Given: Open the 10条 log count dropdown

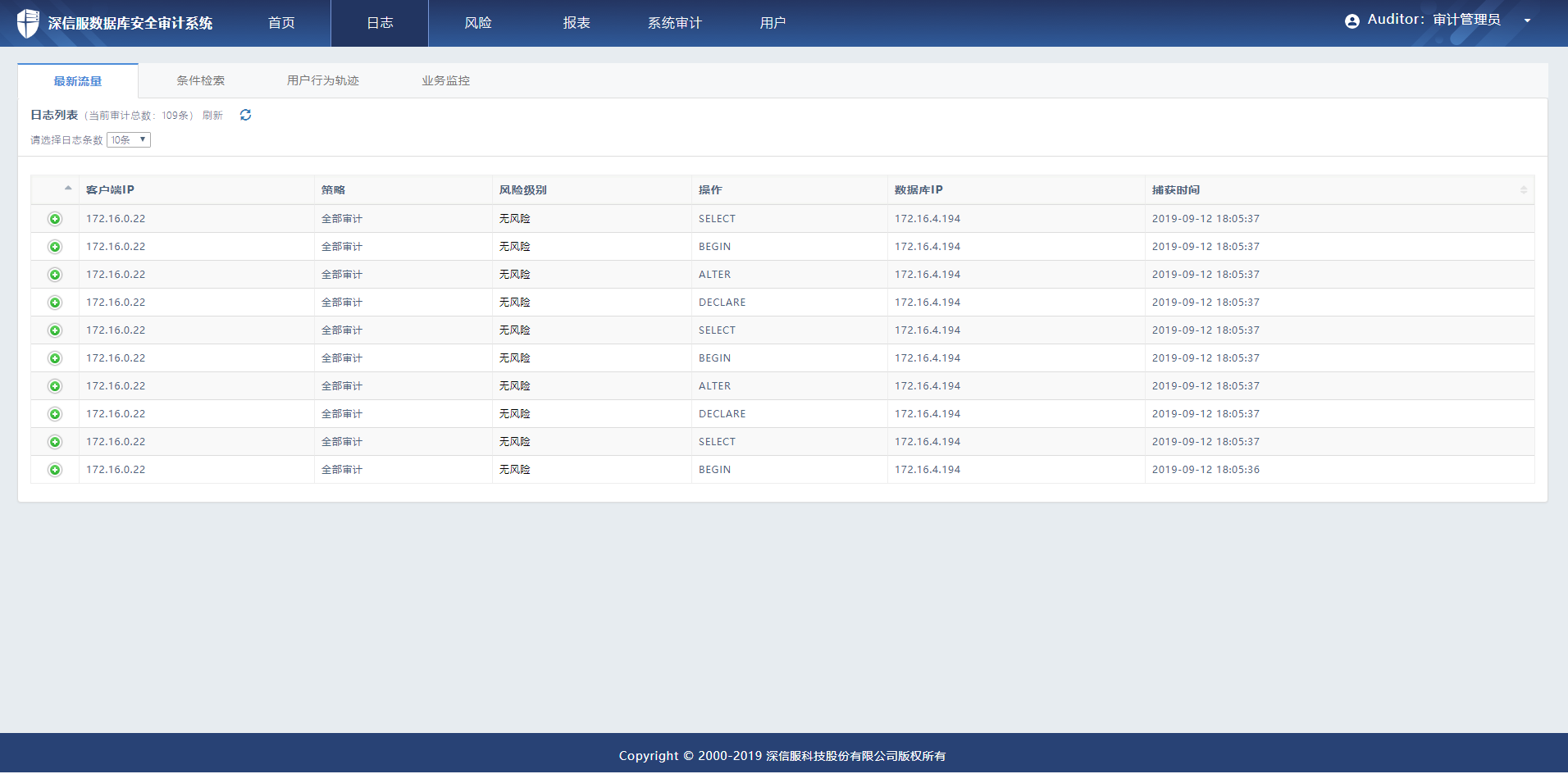Looking at the screenshot, I should pyautogui.click(x=129, y=140).
